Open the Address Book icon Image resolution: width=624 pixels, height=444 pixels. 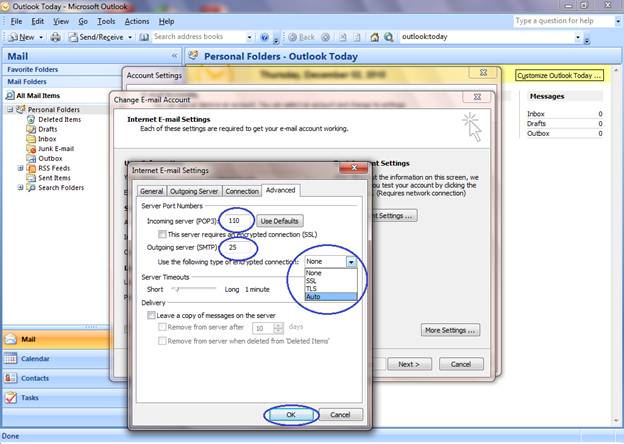click(x=144, y=37)
